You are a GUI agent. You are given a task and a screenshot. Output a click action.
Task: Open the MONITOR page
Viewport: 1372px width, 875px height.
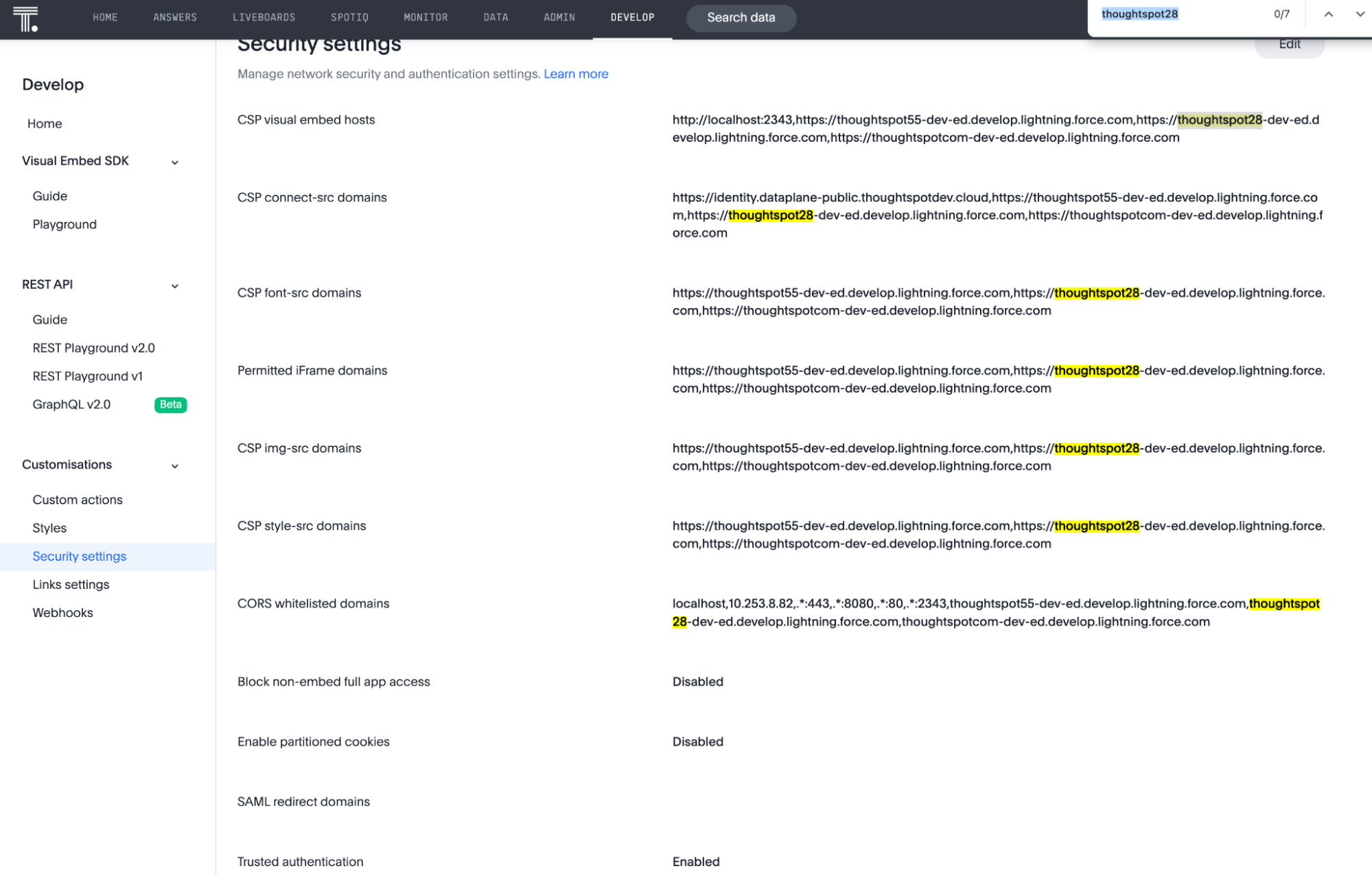(426, 17)
